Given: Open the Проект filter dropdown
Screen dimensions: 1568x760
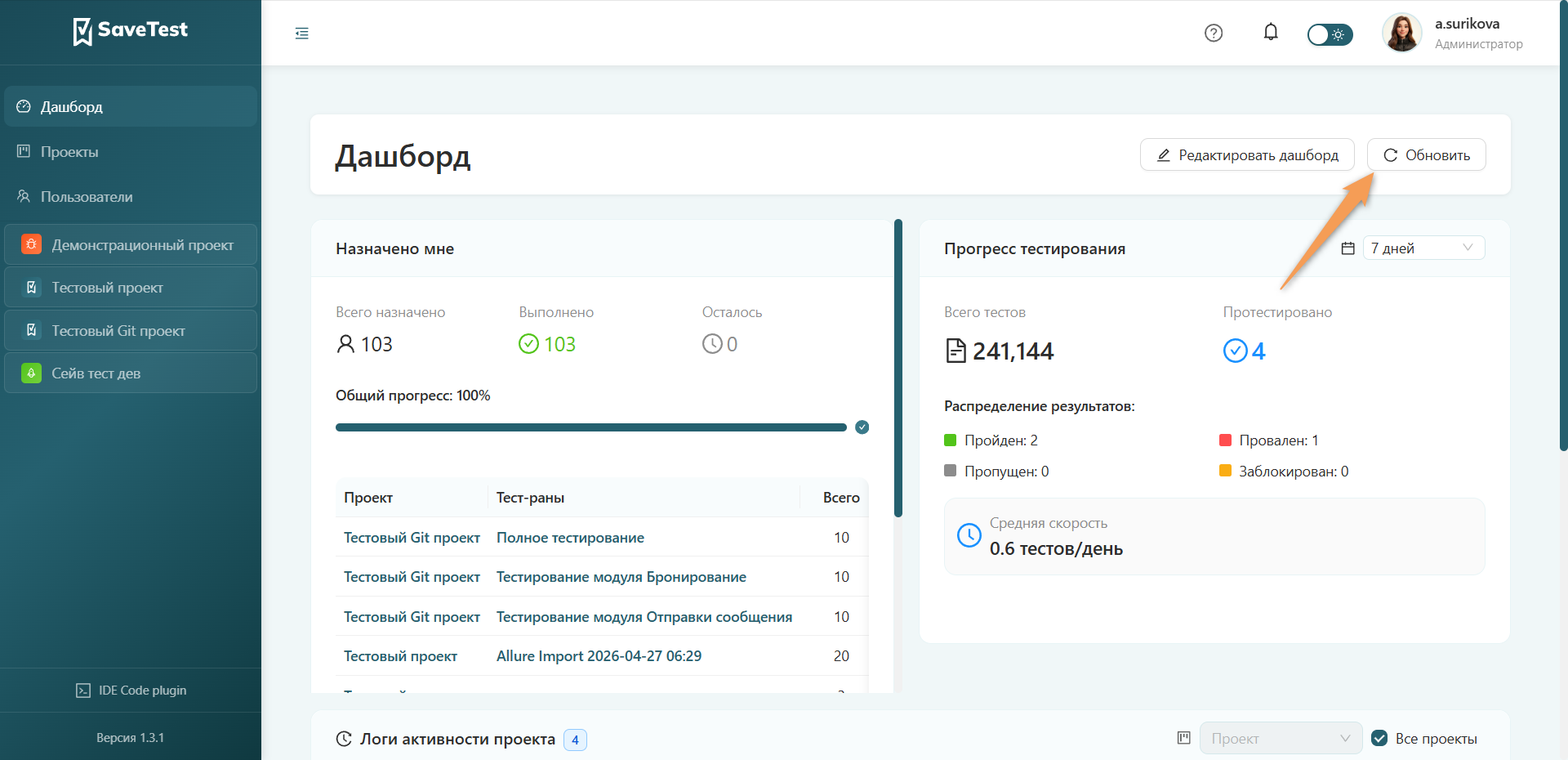Looking at the screenshot, I should point(1281,738).
